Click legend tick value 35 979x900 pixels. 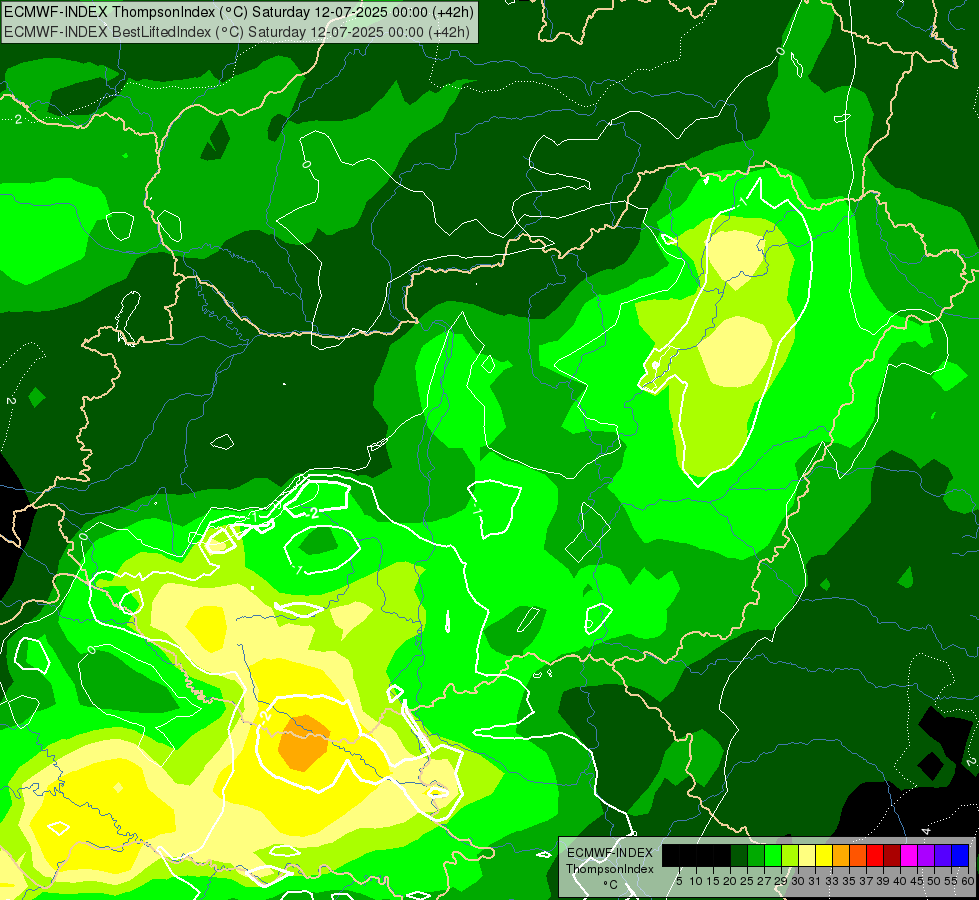click(850, 881)
